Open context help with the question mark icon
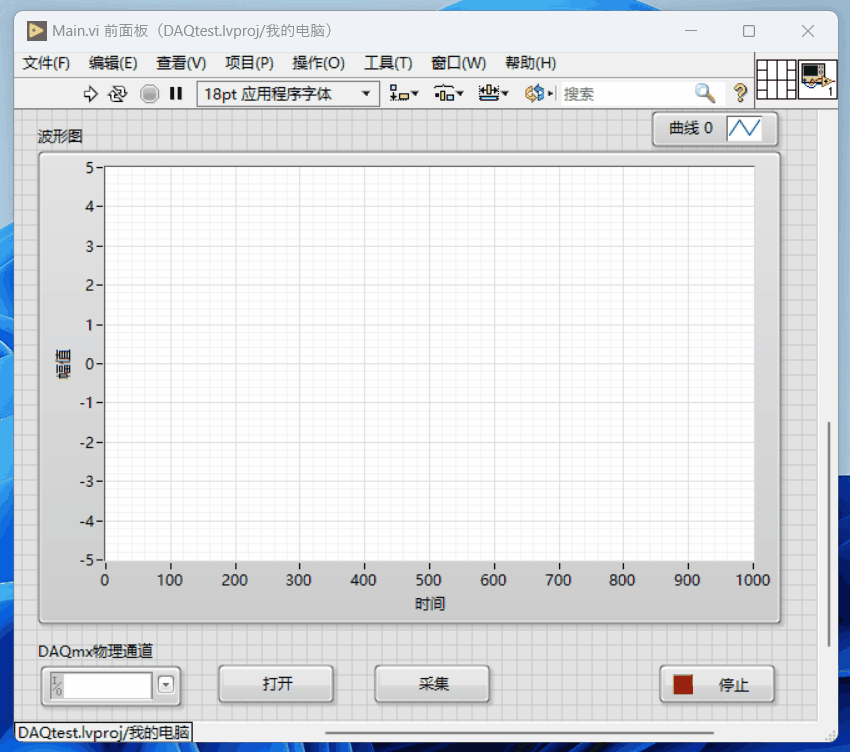The image size is (850, 752). point(739,93)
